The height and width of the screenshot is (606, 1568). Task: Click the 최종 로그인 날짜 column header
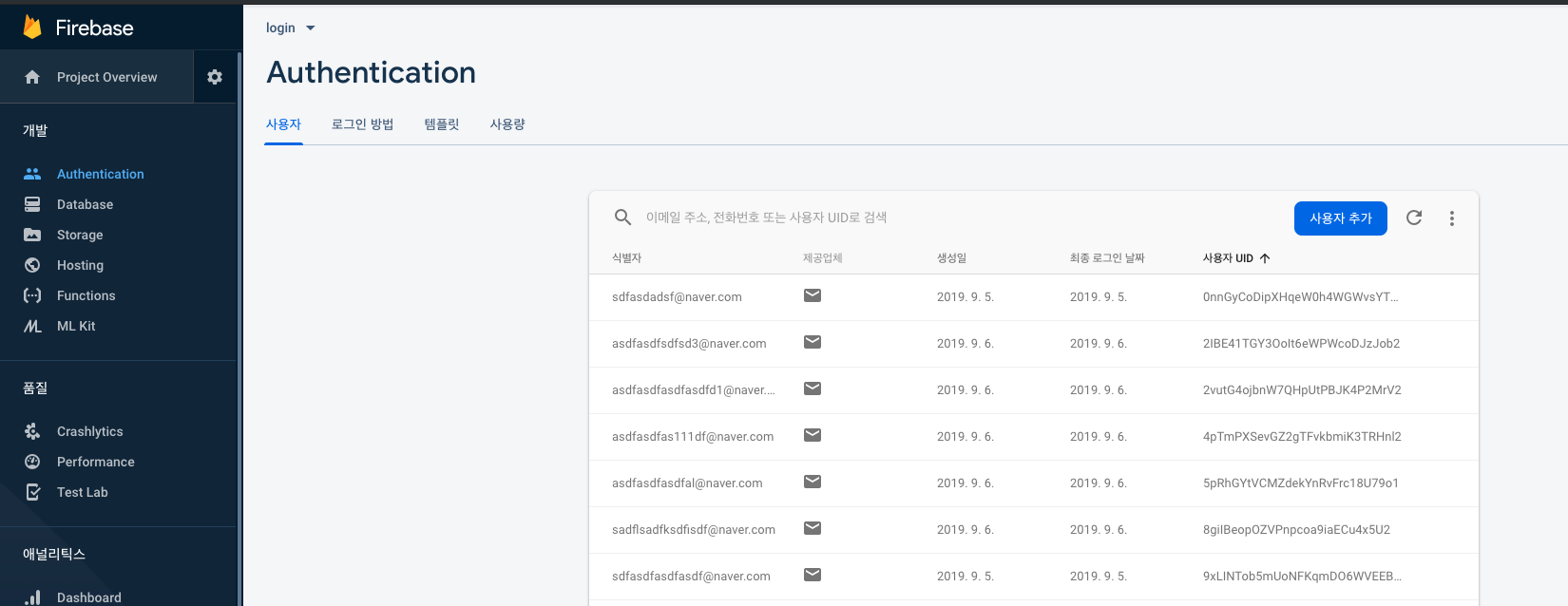pyautogui.click(x=1107, y=258)
